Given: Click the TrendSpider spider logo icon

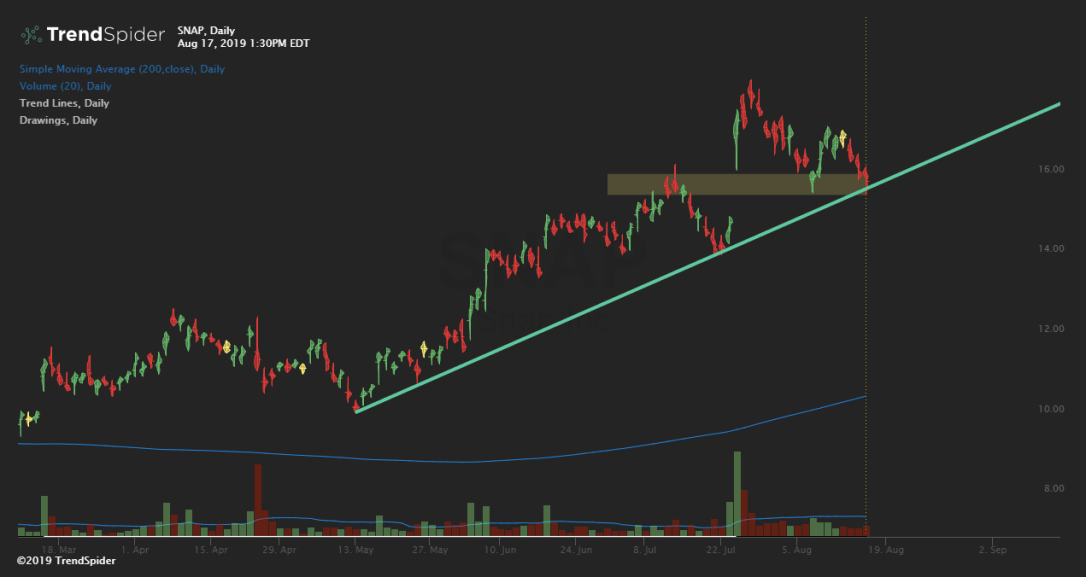Looking at the screenshot, I should coord(31,35).
